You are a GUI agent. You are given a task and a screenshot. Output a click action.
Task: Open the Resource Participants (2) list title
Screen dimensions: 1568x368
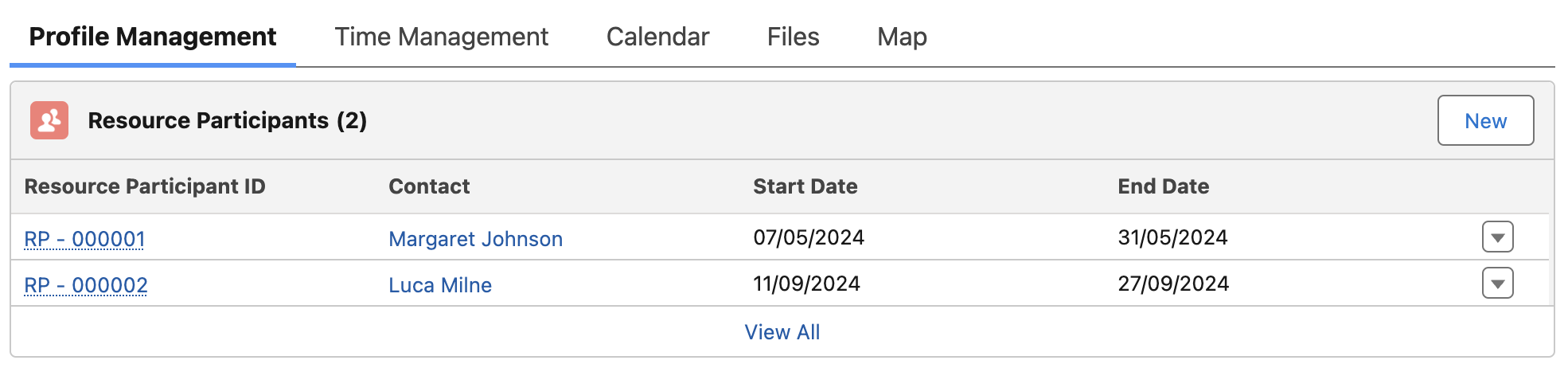click(227, 120)
